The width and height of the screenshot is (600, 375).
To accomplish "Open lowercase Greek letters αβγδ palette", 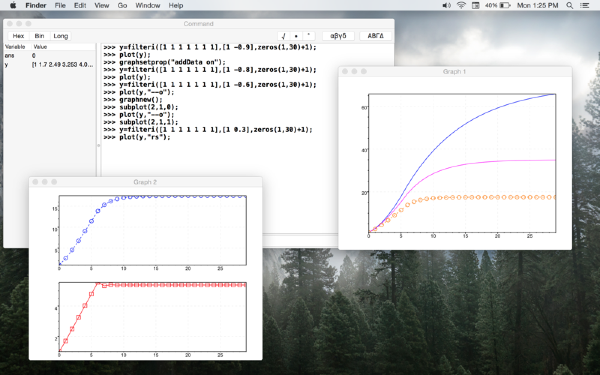I will 338,36.
